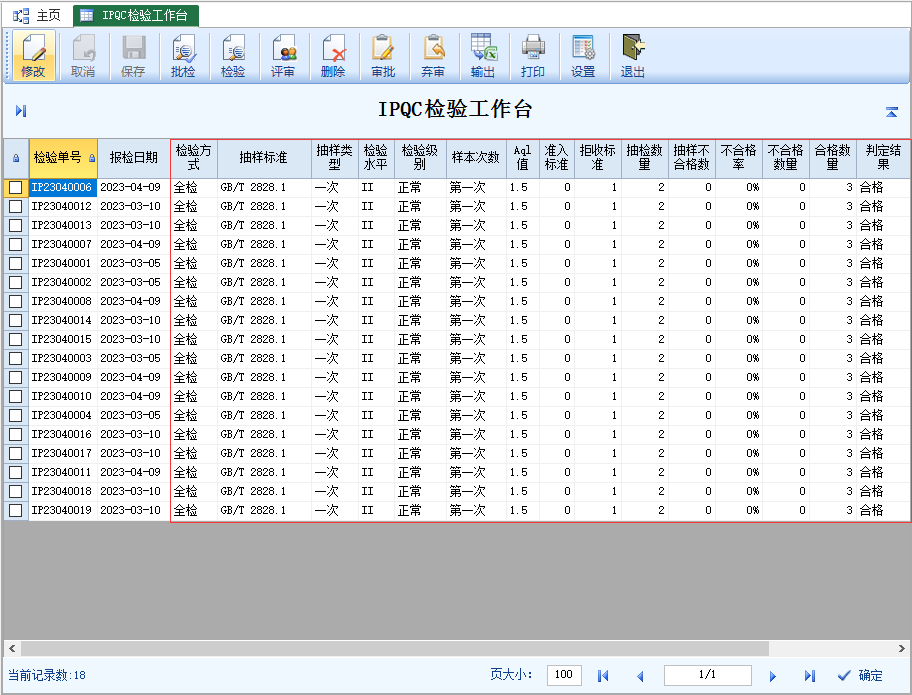
Task: Click the 保存 (Save) toolbar icon
Action: [x=133, y=56]
